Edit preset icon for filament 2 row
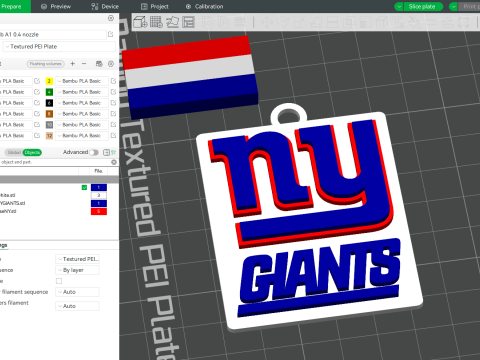 pyautogui.click(x=113, y=81)
